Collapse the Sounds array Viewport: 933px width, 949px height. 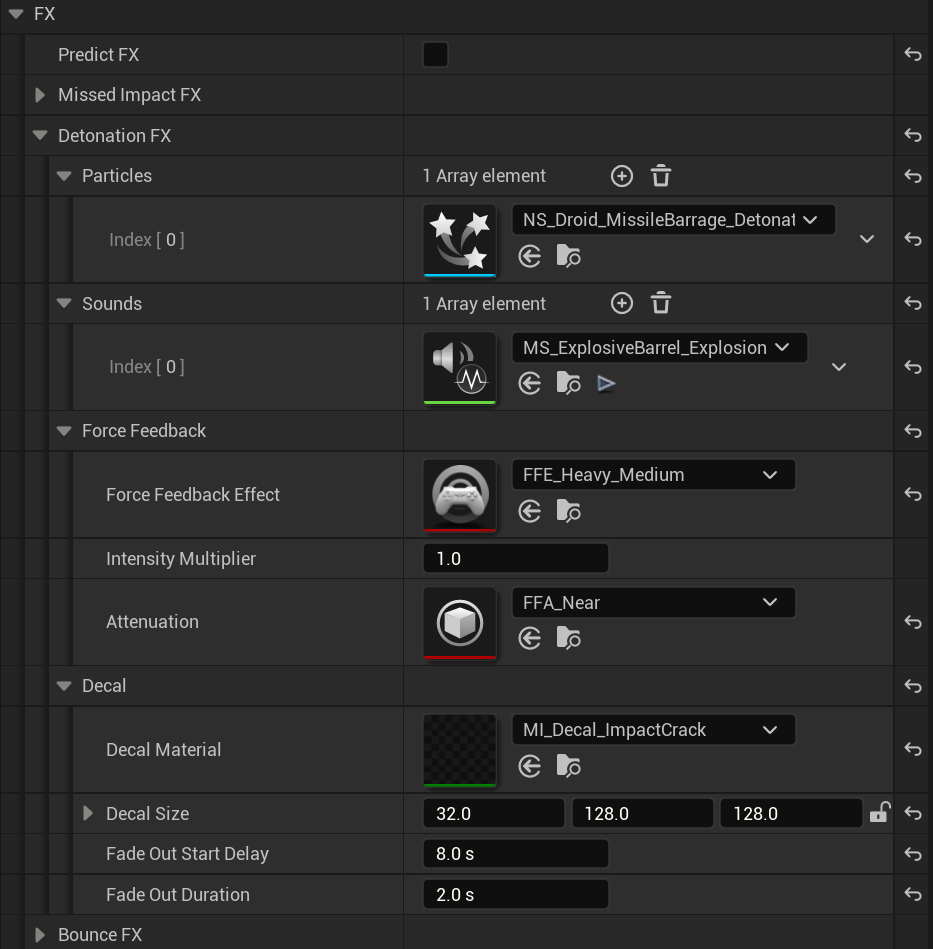point(64,304)
